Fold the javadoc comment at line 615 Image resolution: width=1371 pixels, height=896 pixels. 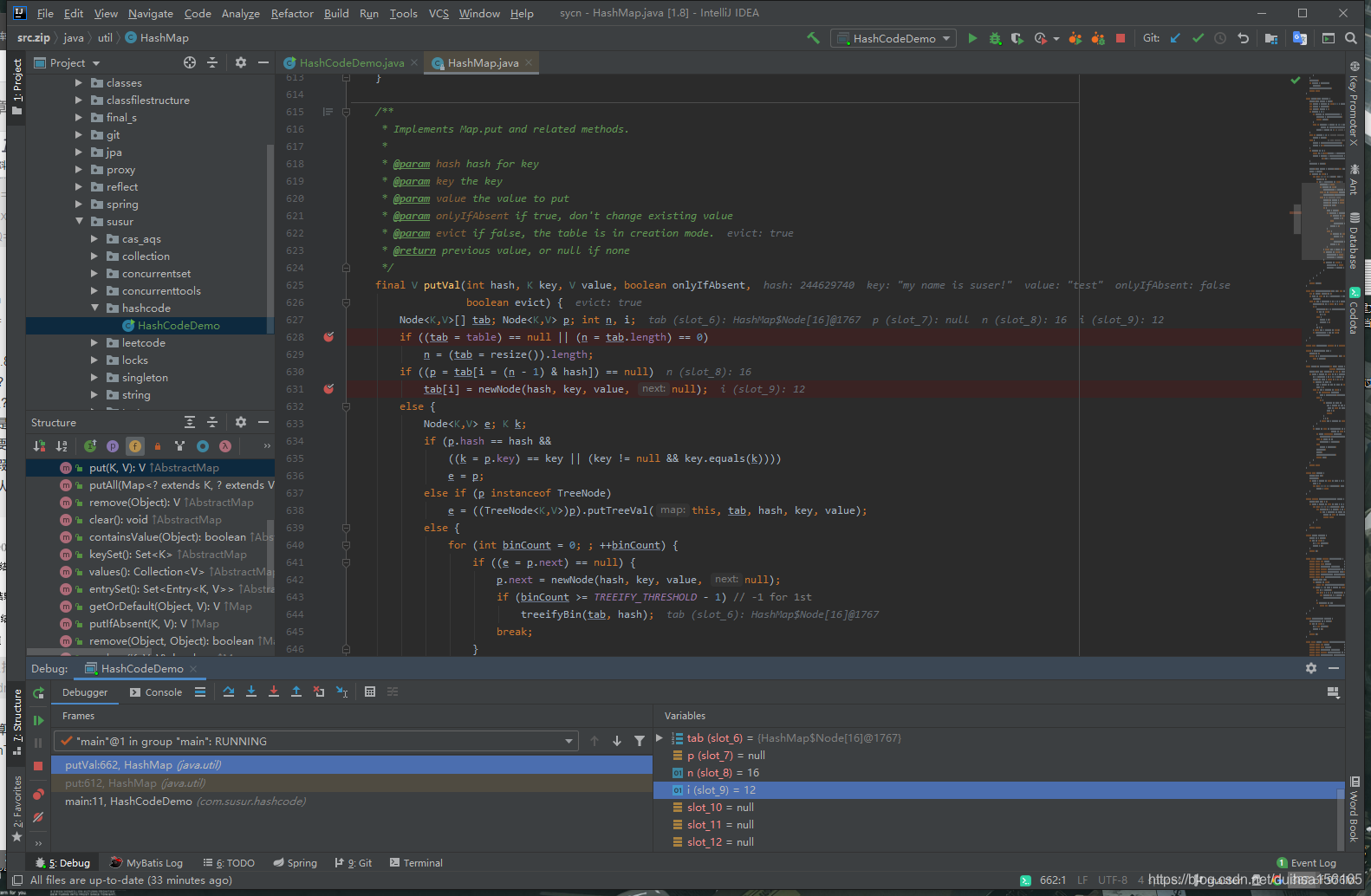click(x=346, y=112)
